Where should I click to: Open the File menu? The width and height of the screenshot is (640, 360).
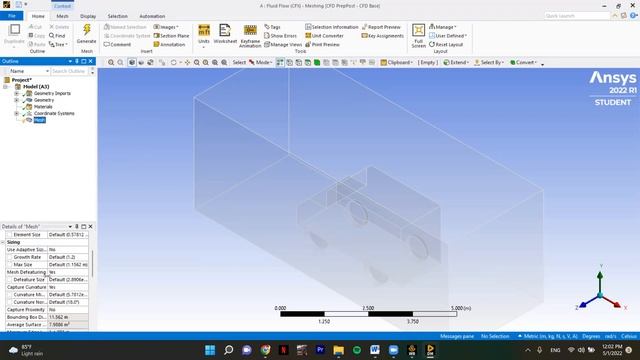tap(12, 16)
